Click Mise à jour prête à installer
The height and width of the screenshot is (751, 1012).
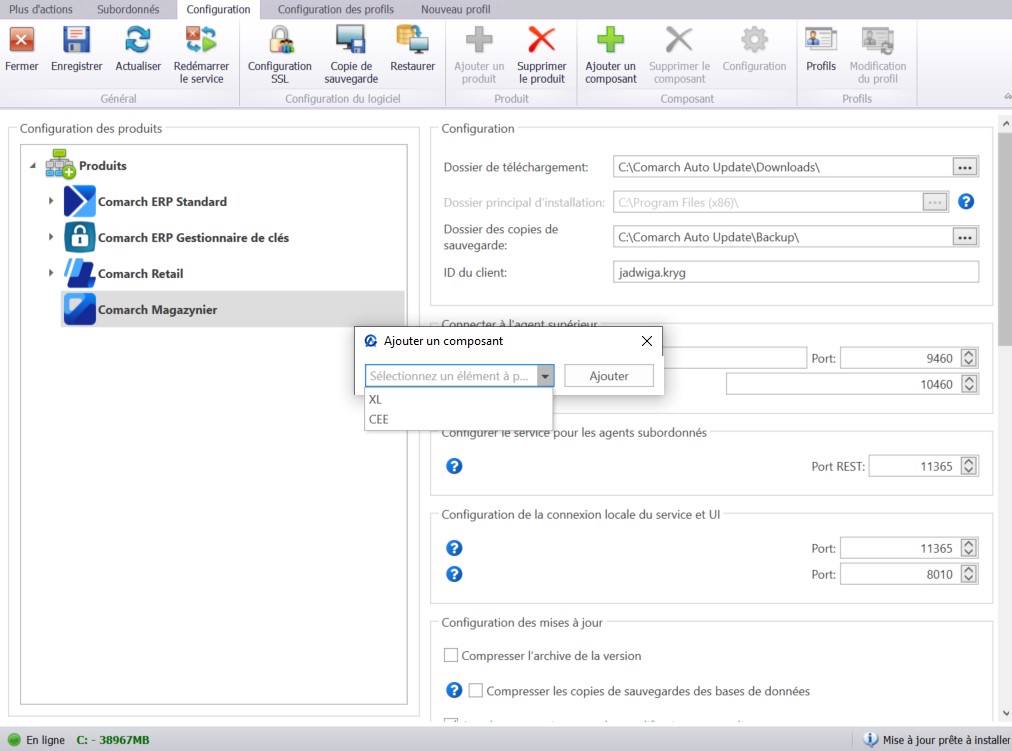(946, 740)
